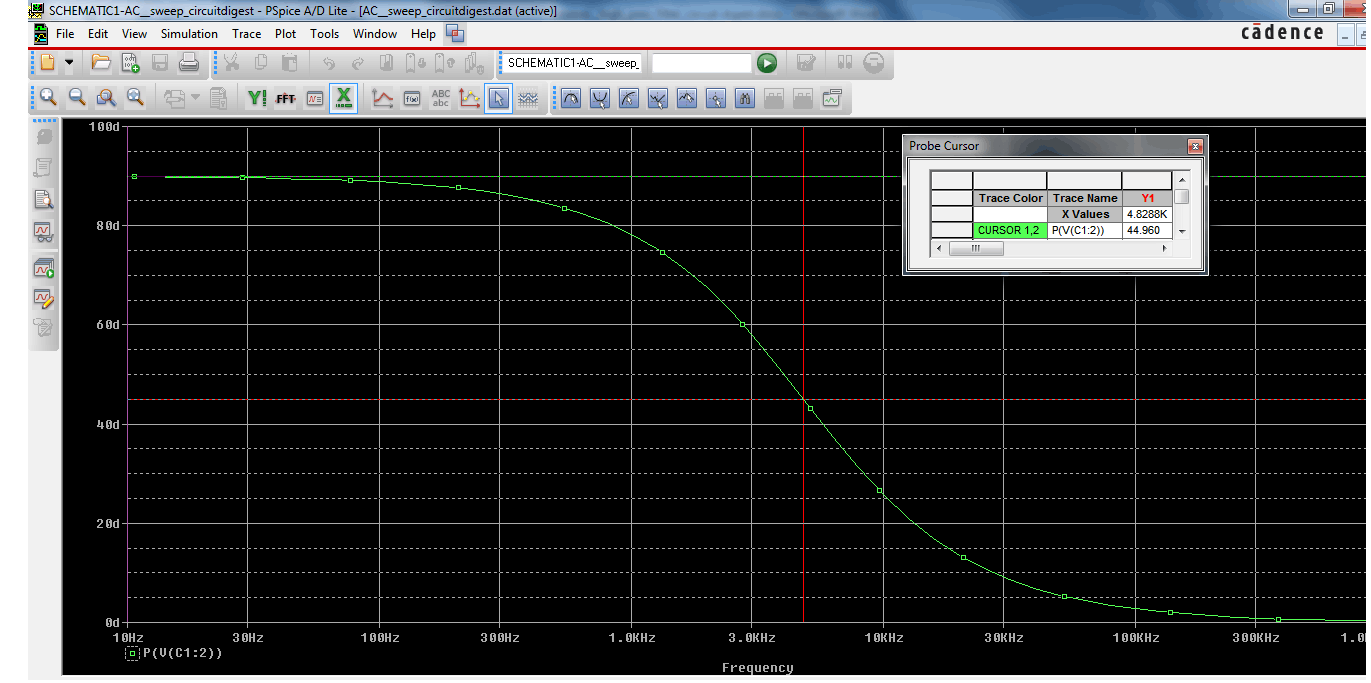Toggle Mark Data Points icon
This screenshot has width=1371, height=683.
[x=469, y=98]
